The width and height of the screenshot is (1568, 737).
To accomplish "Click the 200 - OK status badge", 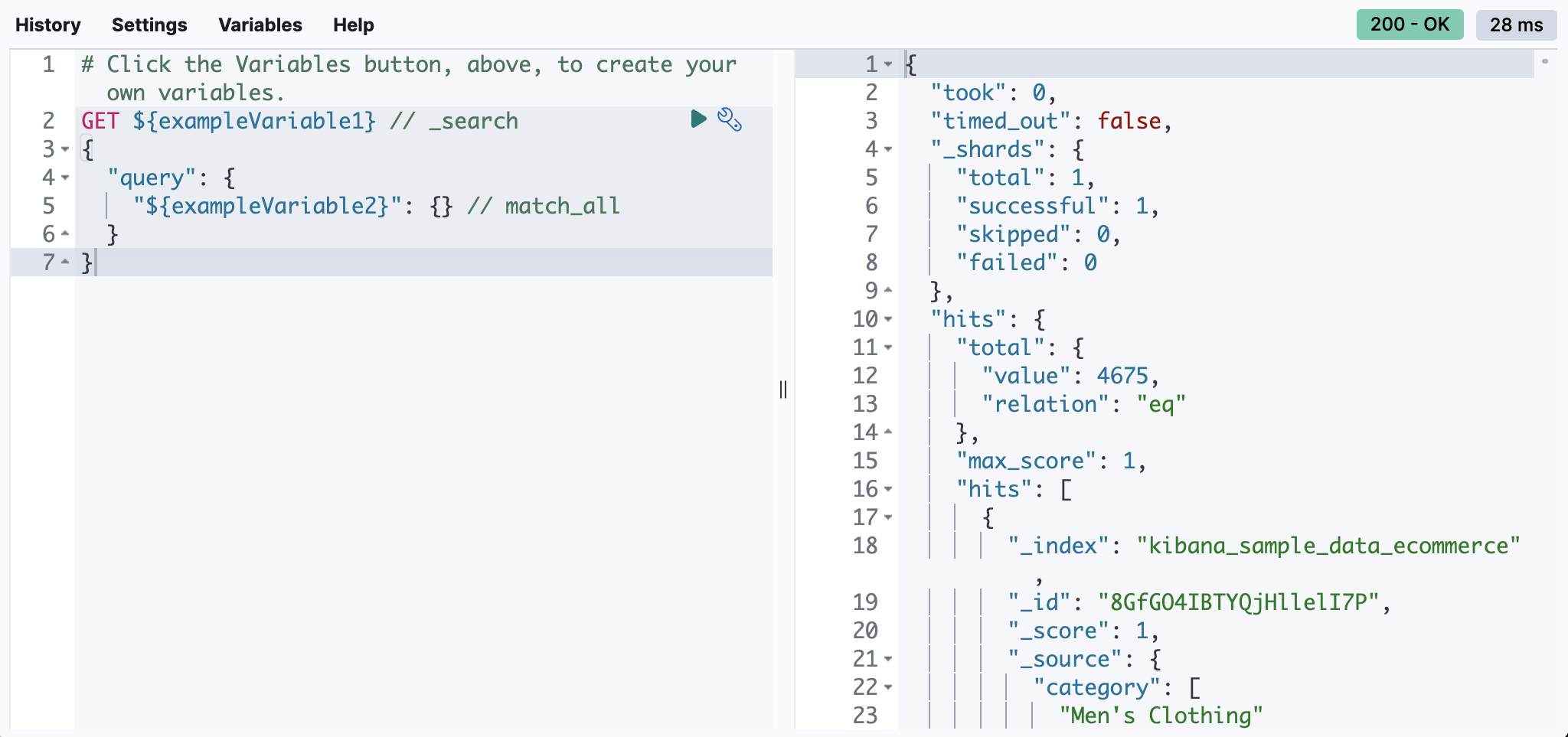I will pos(1409,24).
